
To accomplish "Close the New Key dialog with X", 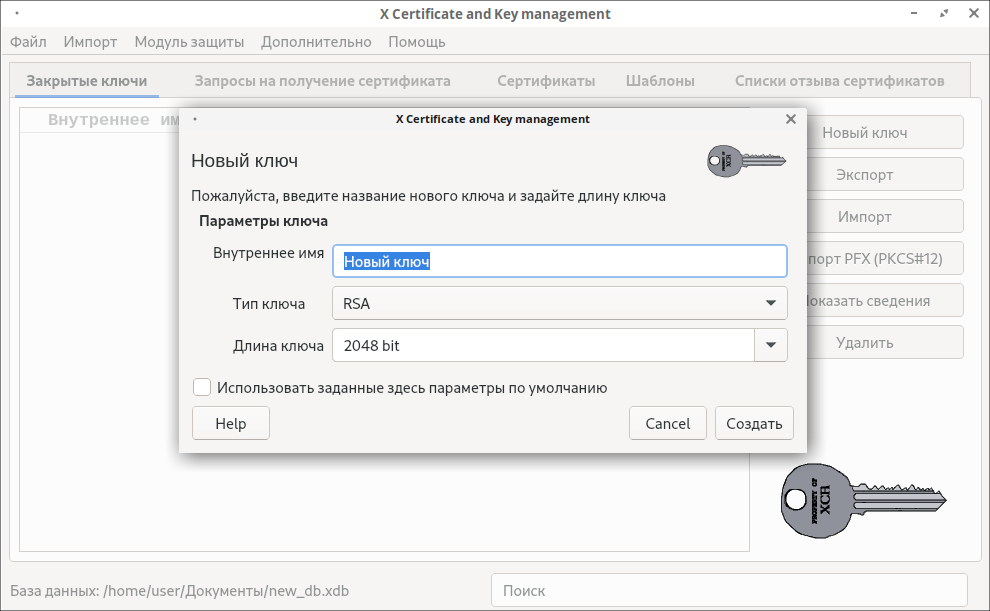I will [790, 119].
